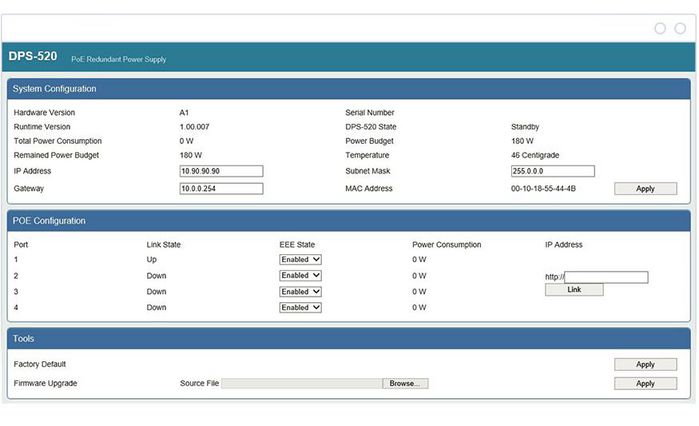The height and width of the screenshot is (426, 699).
Task: Open EEE State dropdown for port 2
Action: click(x=300, y=275)
